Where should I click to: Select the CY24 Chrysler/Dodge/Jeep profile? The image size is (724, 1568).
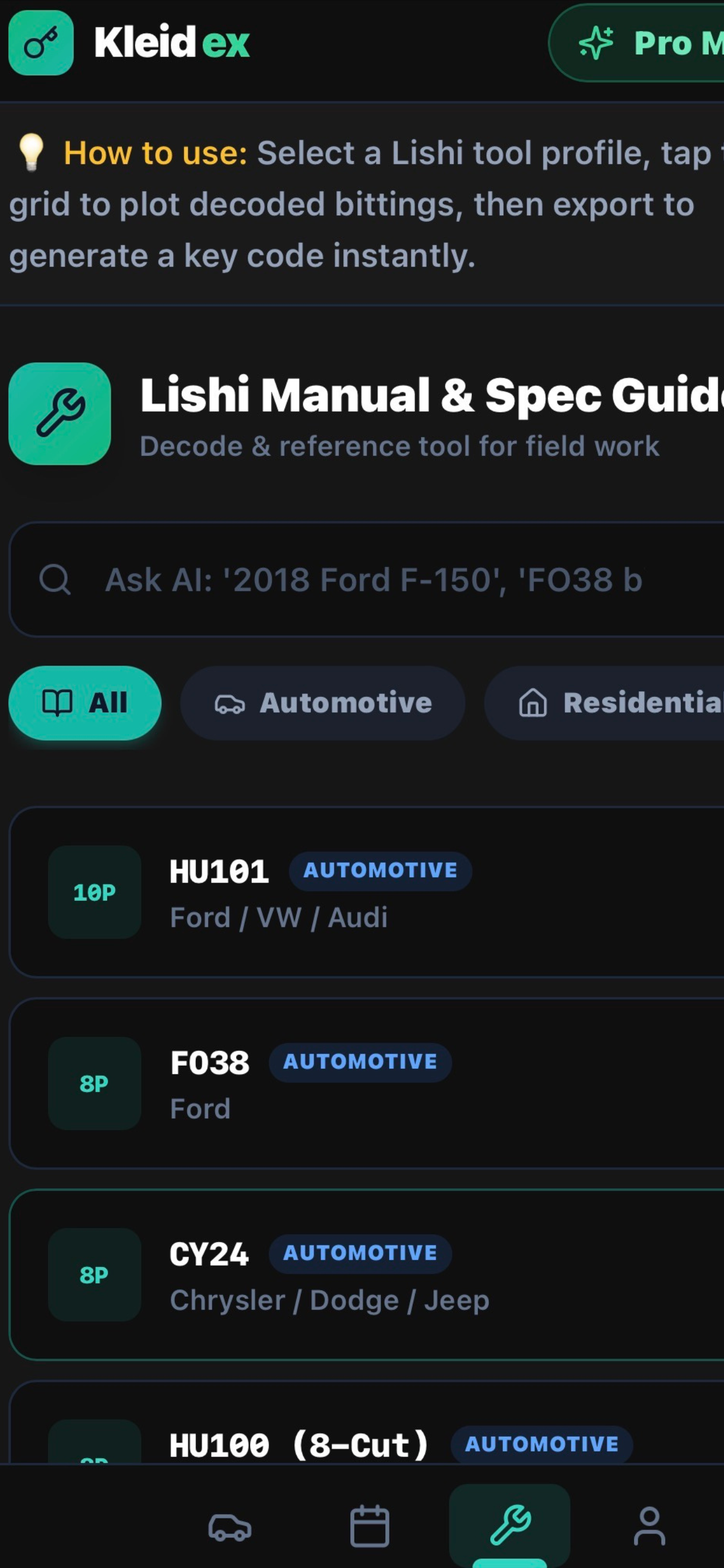[367, 1275]
